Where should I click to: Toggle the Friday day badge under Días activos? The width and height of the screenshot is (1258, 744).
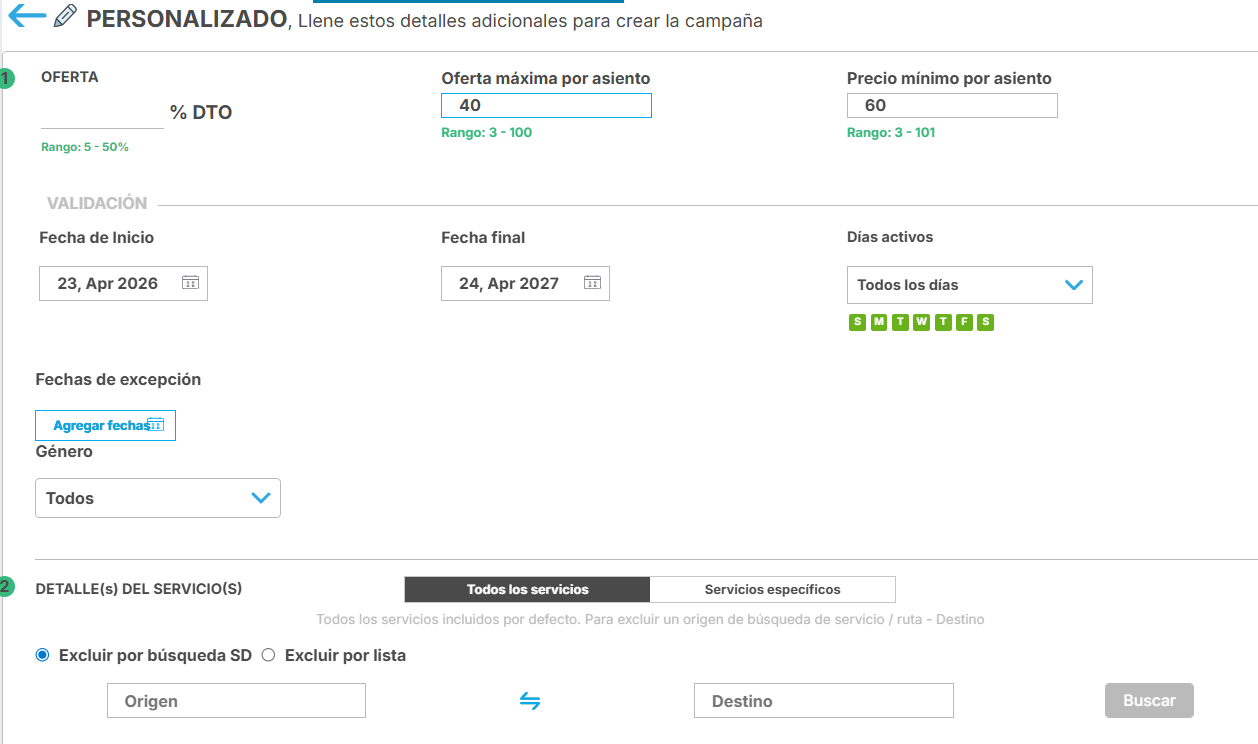pyautogui.click(x=964, y=322)
